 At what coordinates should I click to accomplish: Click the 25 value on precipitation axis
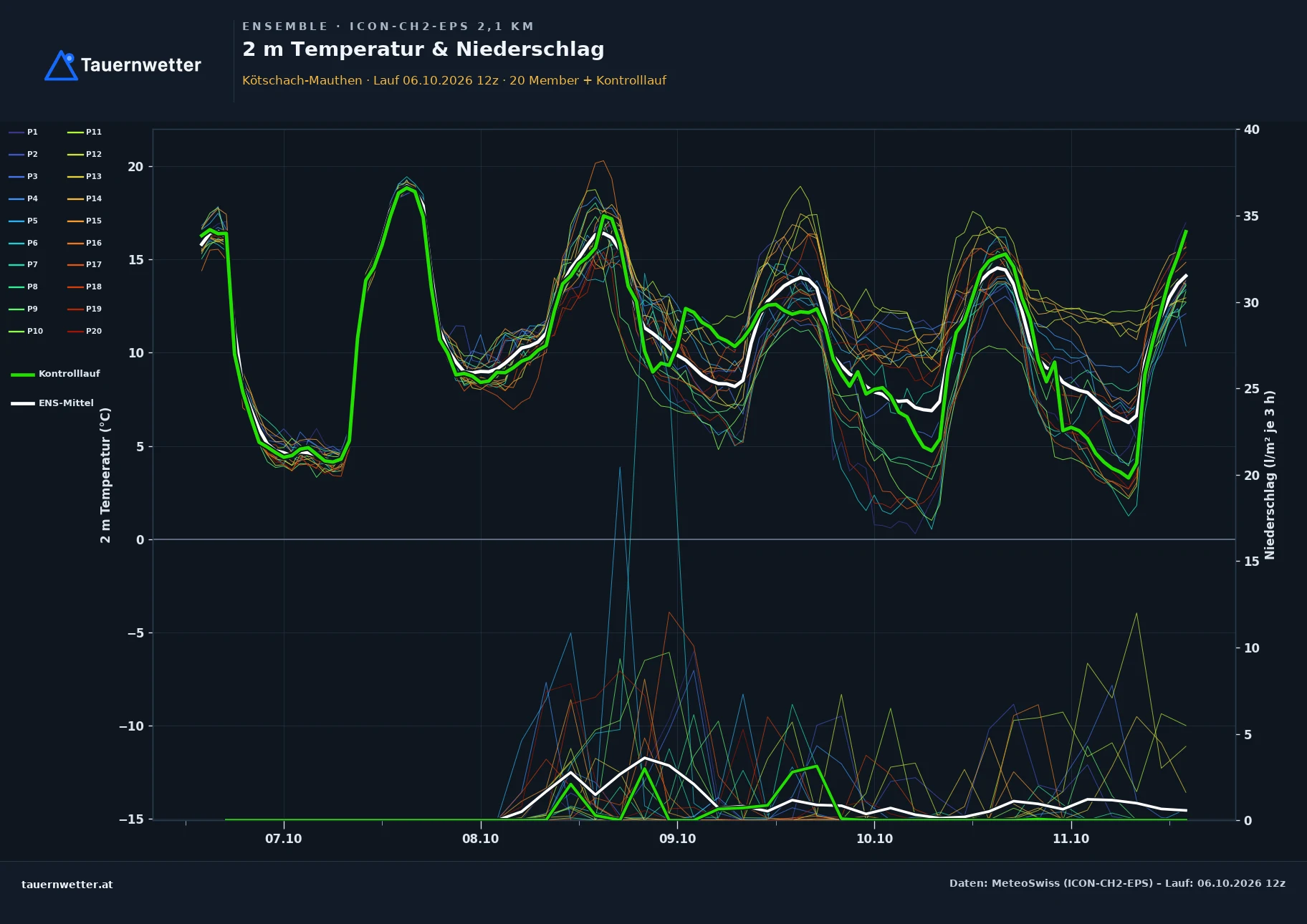(x=1252, y=389)
